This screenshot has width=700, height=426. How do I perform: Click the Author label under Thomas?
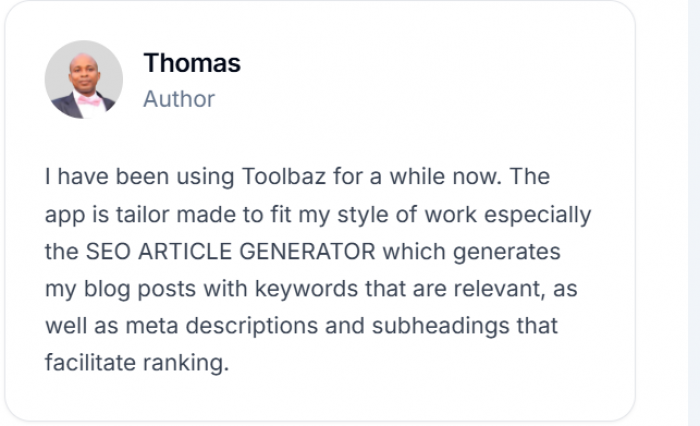point(179,99)
